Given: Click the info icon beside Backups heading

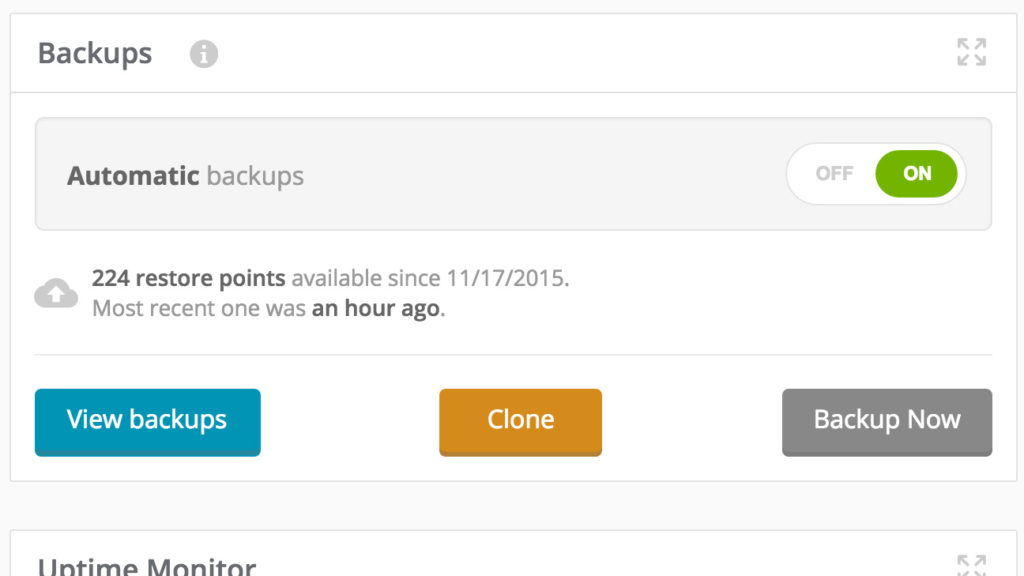Looking at the screenshot, I should pyautogui.click(x=204, y=54).
